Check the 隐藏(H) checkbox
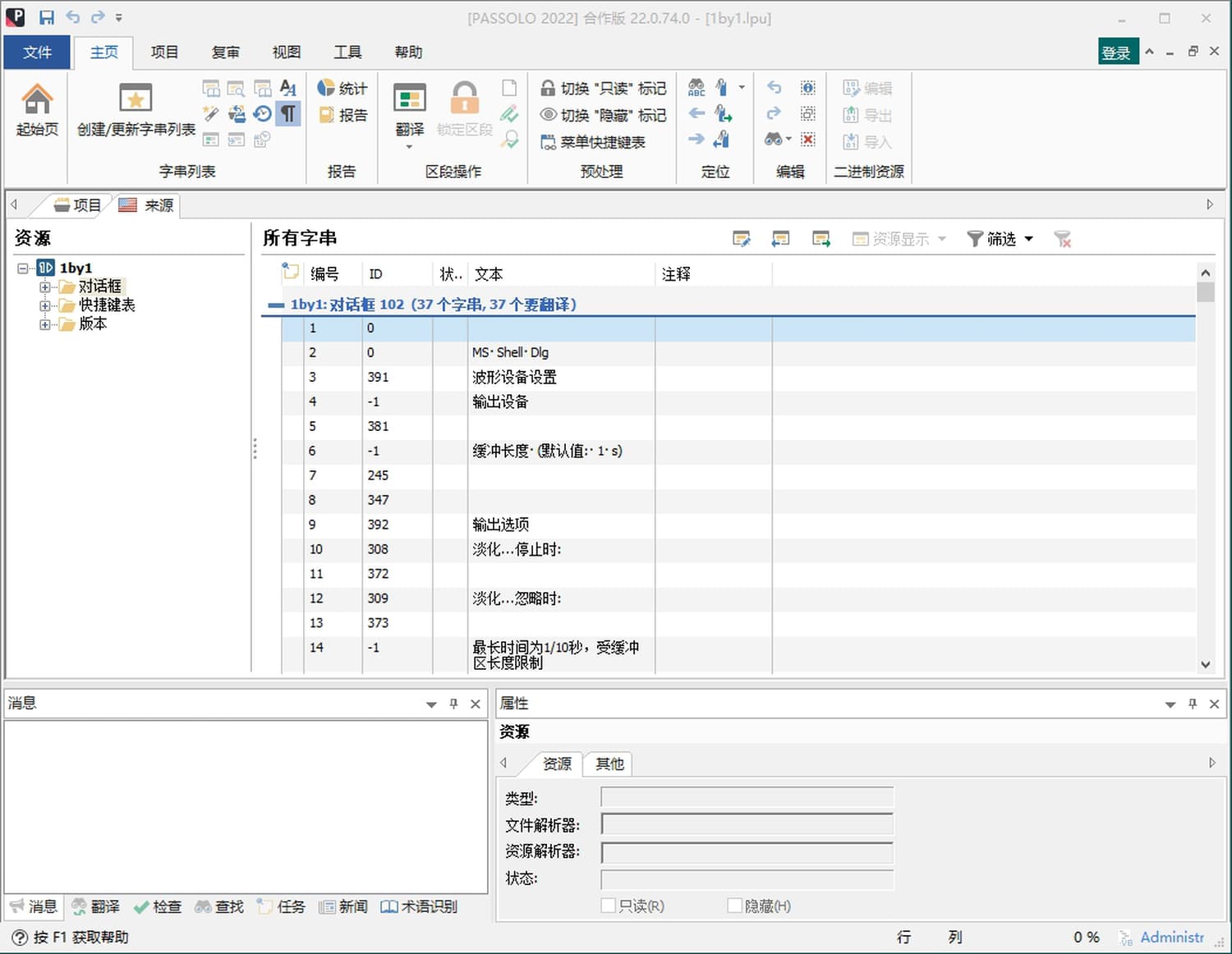 tap(735, 906)
